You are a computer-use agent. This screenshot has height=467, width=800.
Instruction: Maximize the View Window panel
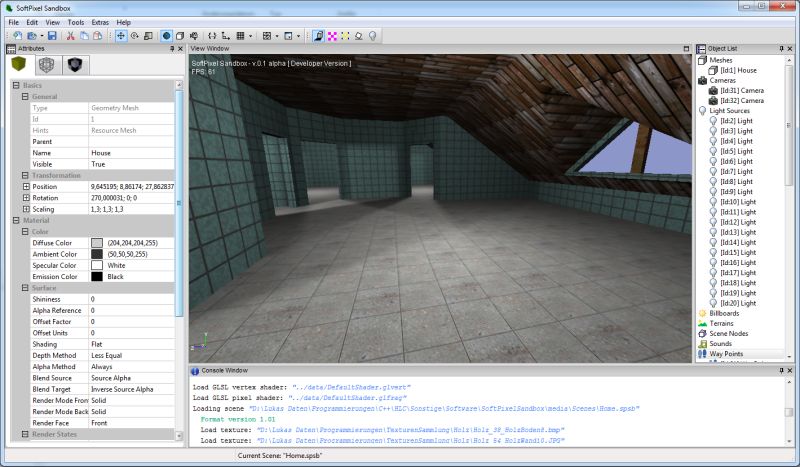click(x=686, y=48)
